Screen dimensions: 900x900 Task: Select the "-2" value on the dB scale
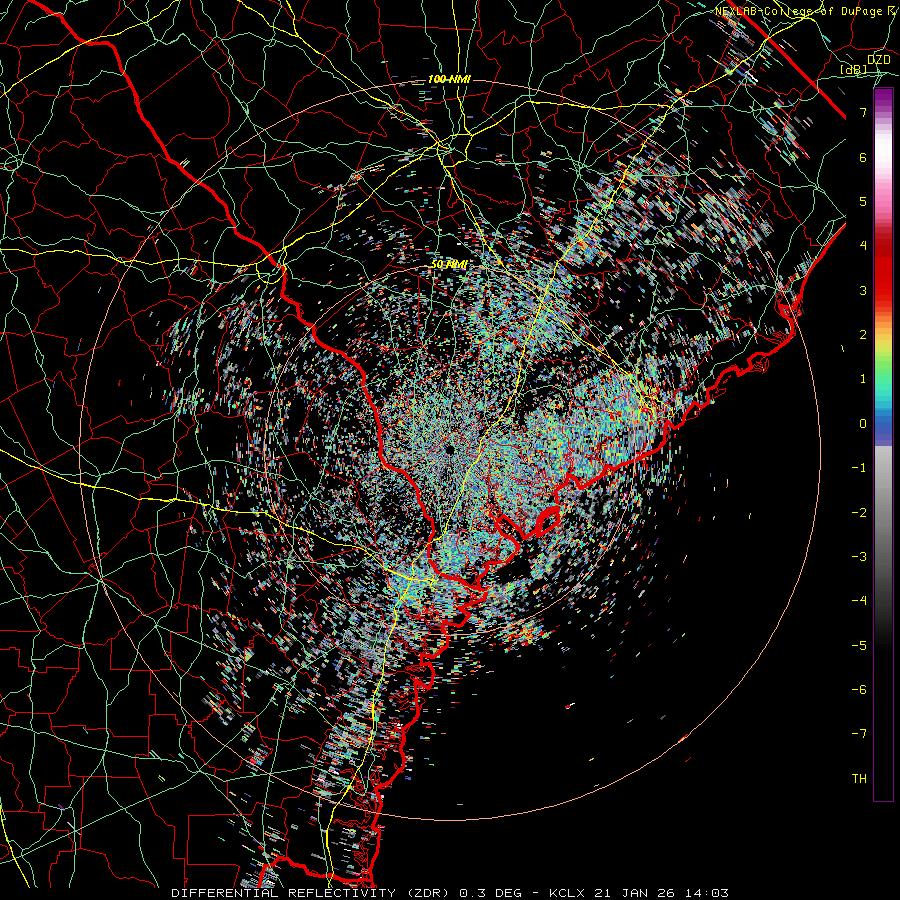859,513
